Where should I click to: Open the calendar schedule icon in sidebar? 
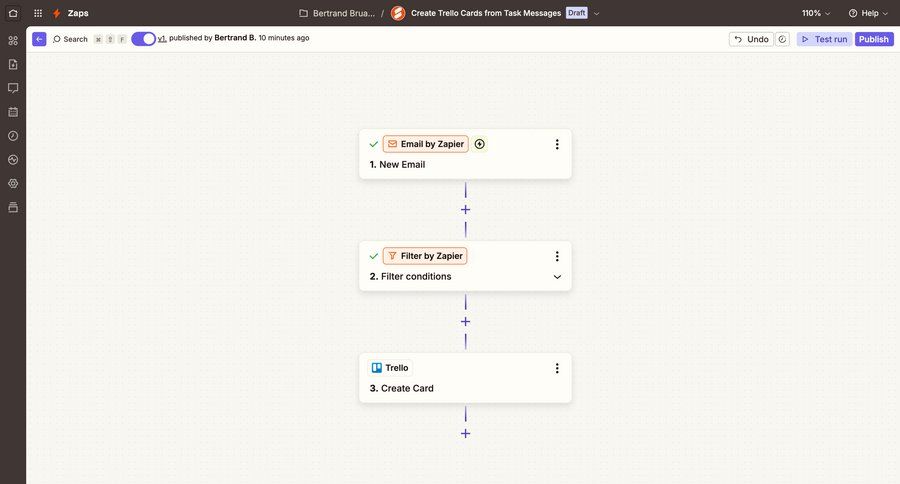(13, 112)
